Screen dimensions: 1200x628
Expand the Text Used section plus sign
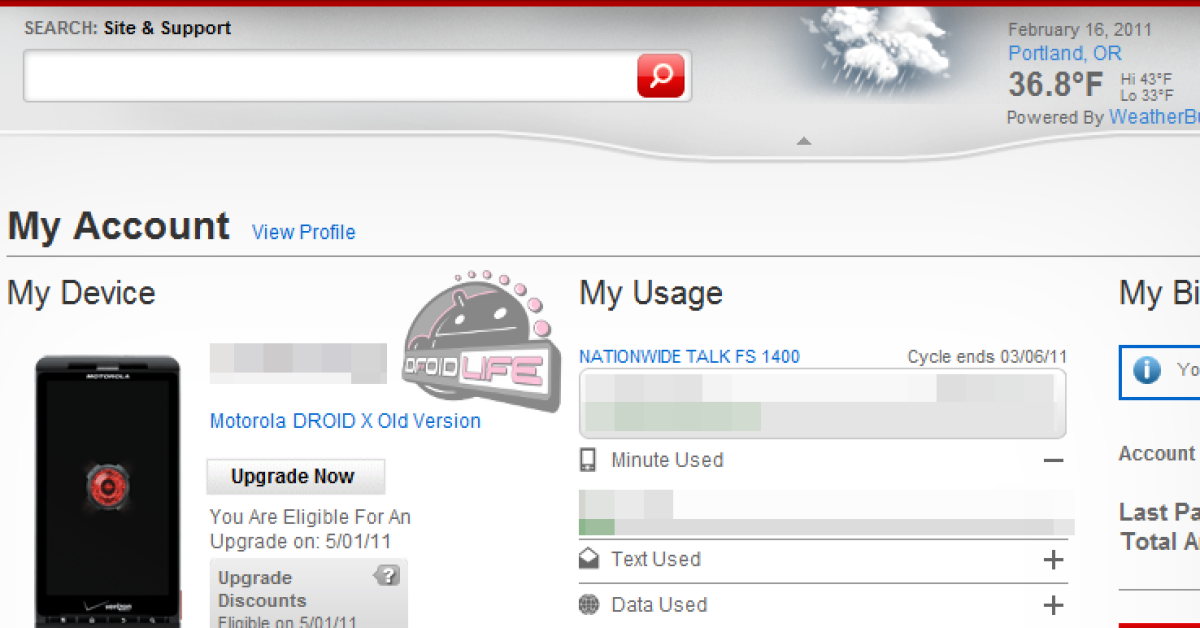(x=1053, y=560)
